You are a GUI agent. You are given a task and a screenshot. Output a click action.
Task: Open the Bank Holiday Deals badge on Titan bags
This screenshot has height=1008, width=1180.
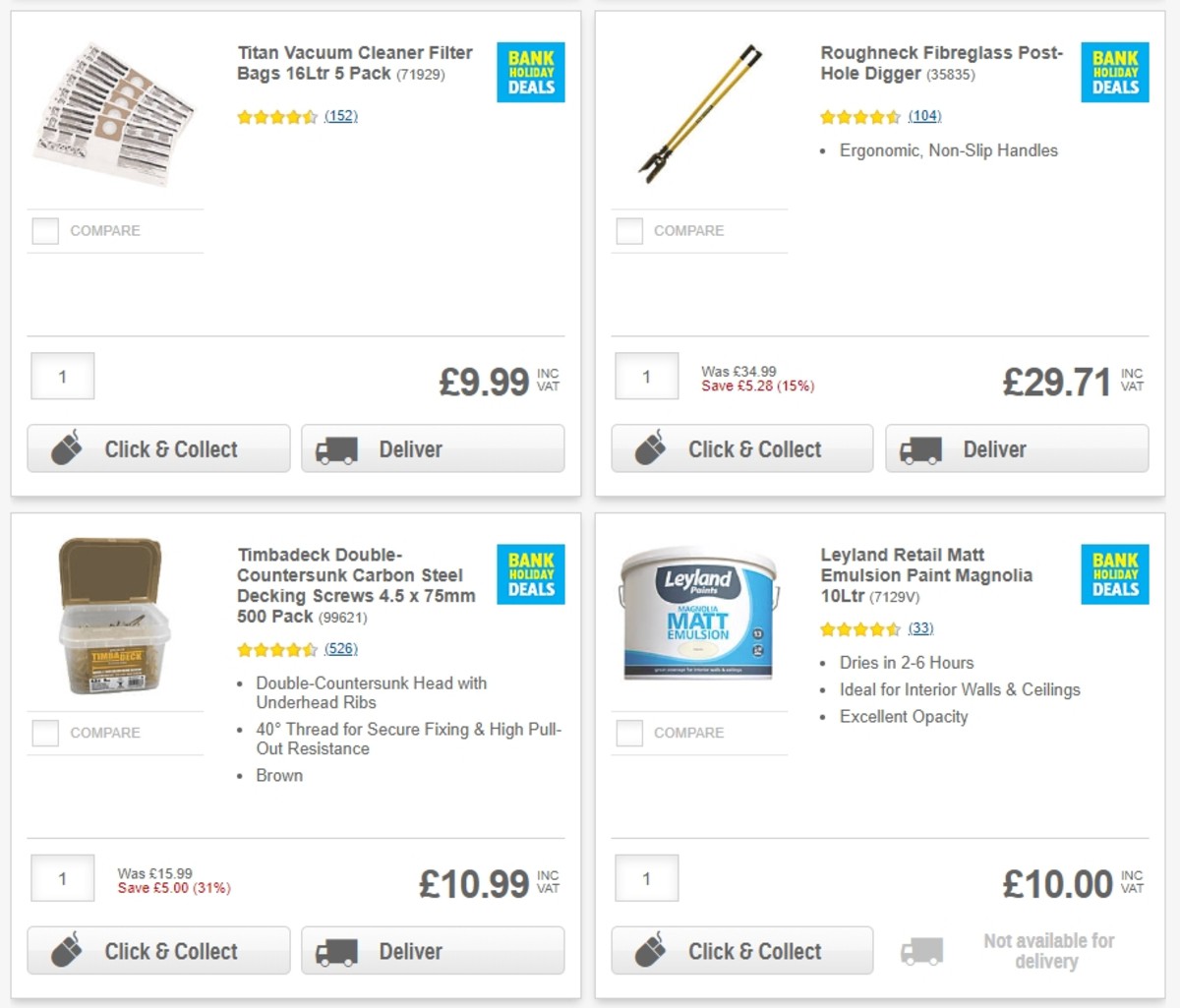pos(530,71)
